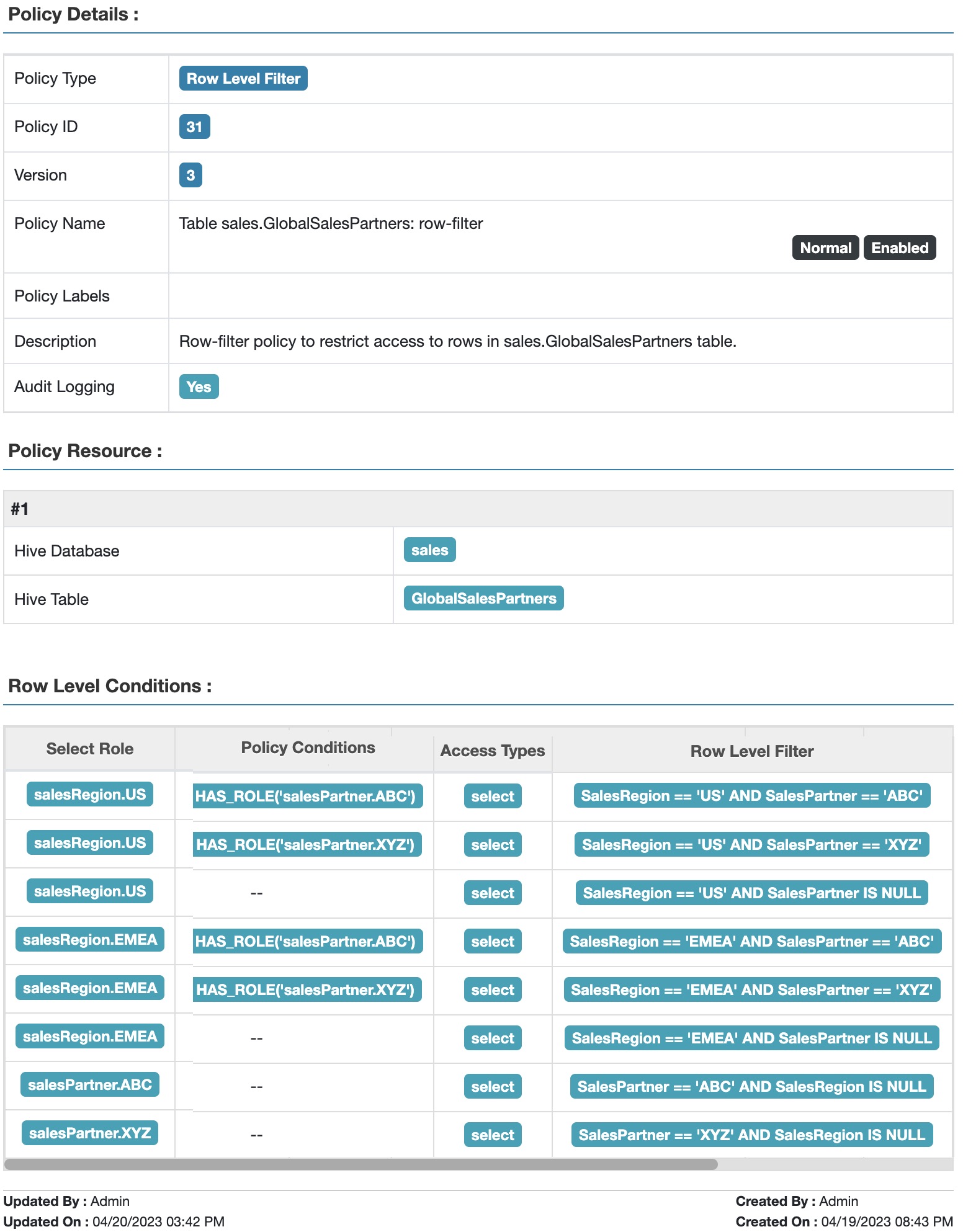Click the Access Types column header

click(x=492, y=751)
